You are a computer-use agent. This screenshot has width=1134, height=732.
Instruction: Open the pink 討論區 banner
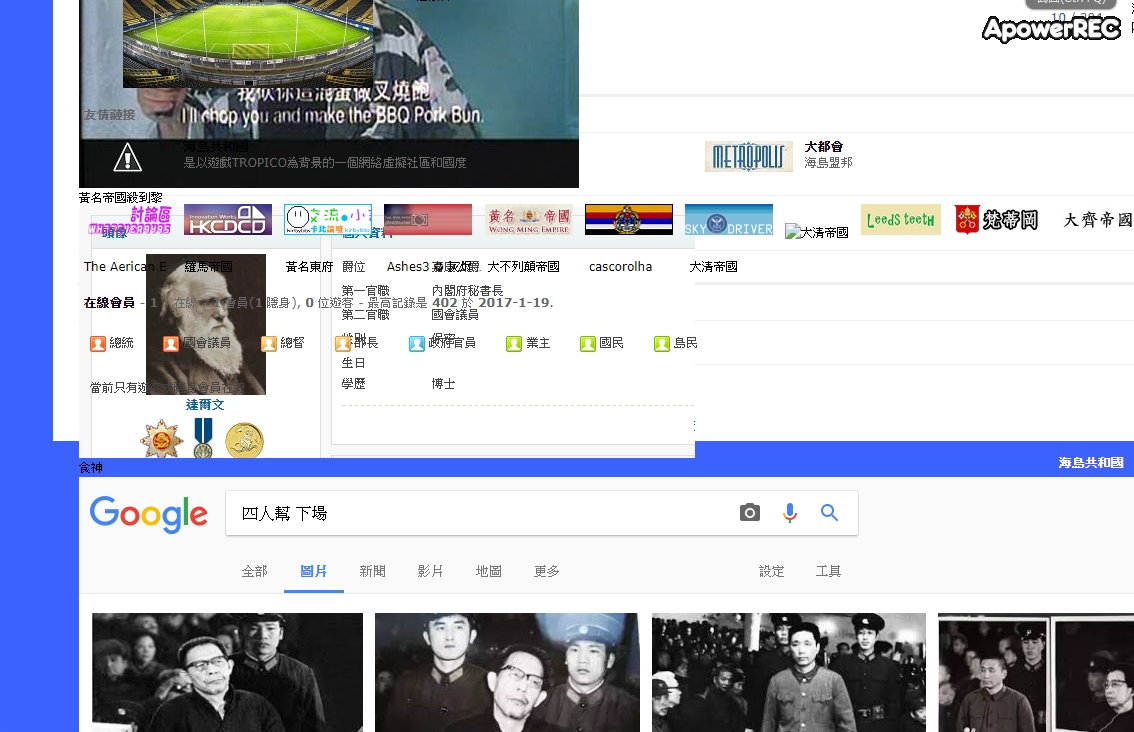(x=129, y=220)
